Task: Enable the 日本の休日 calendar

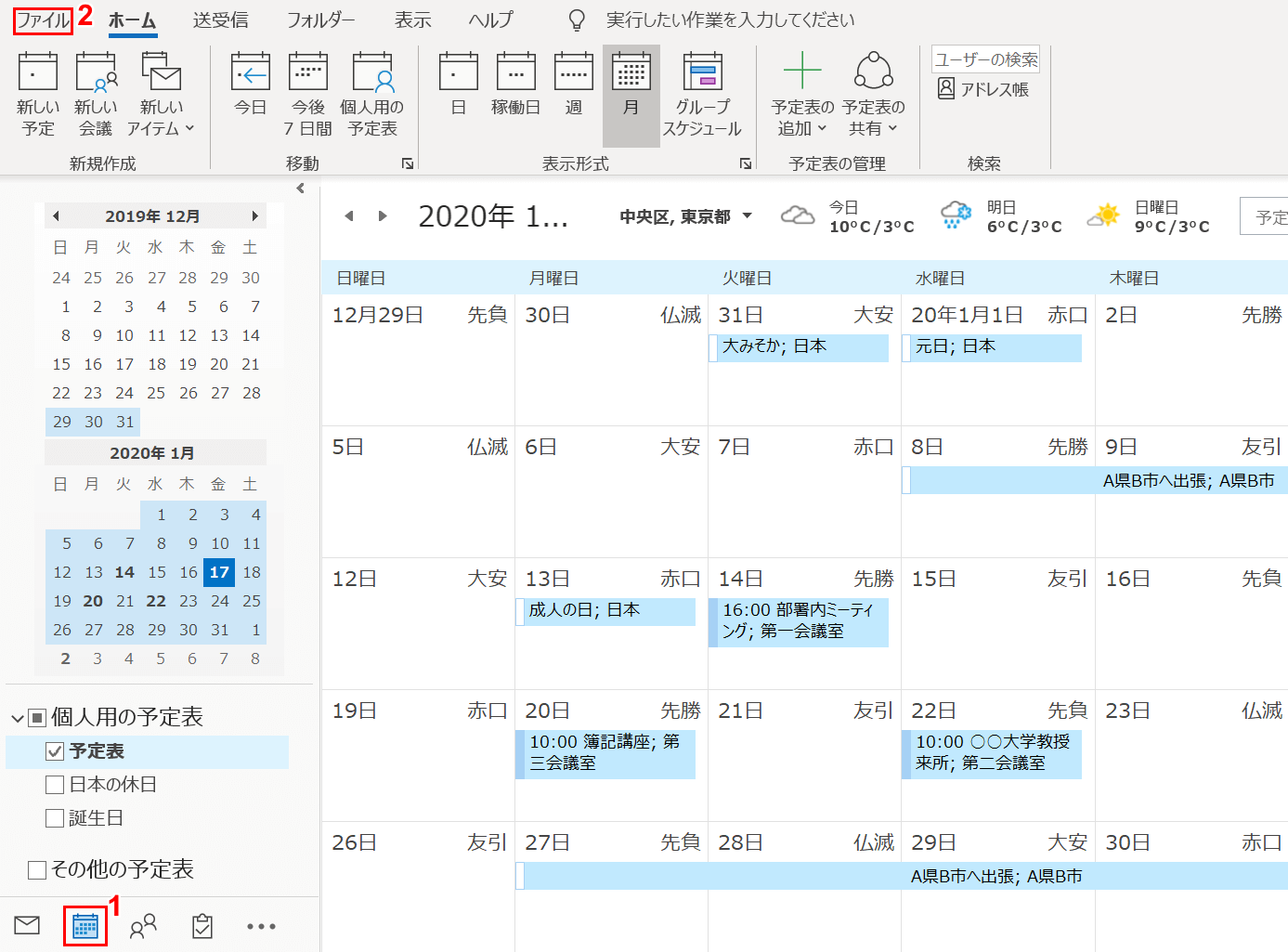Action: (55, 785)
